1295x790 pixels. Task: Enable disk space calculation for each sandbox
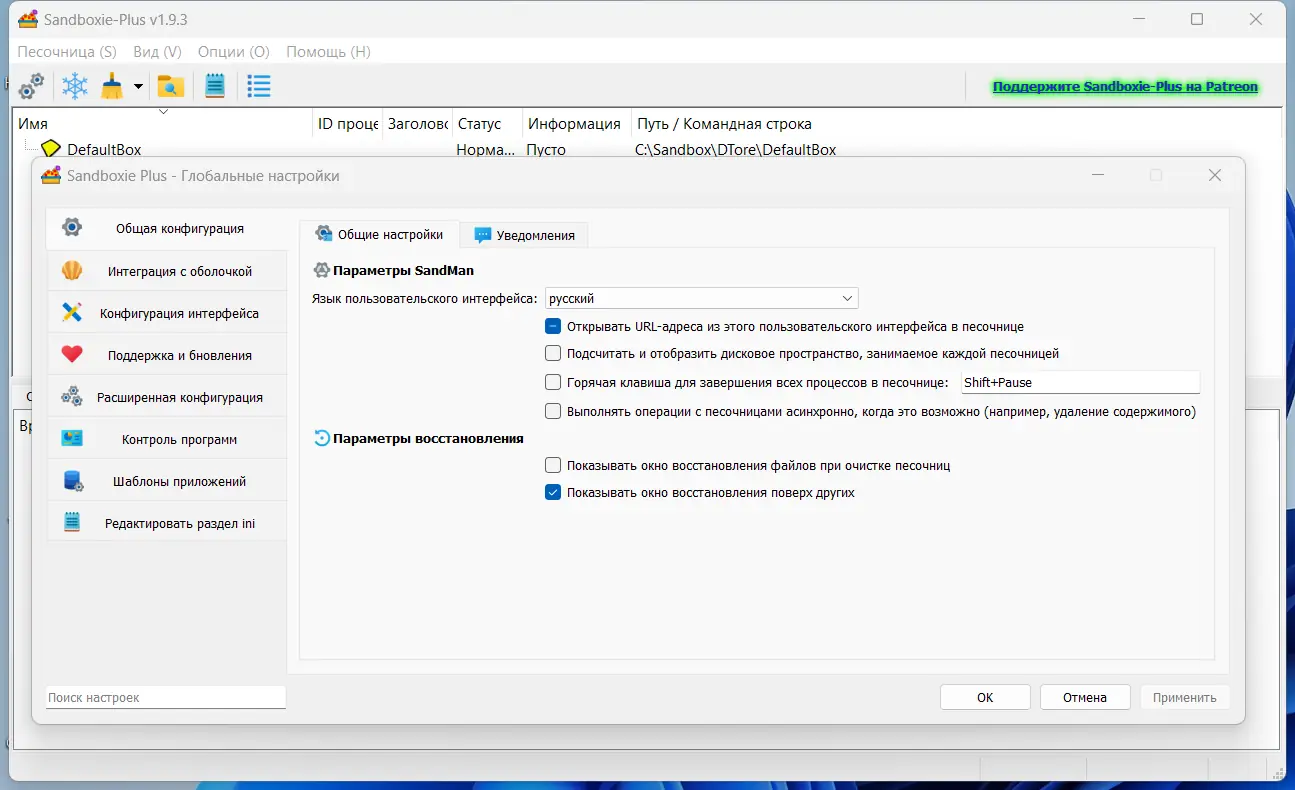553,353
